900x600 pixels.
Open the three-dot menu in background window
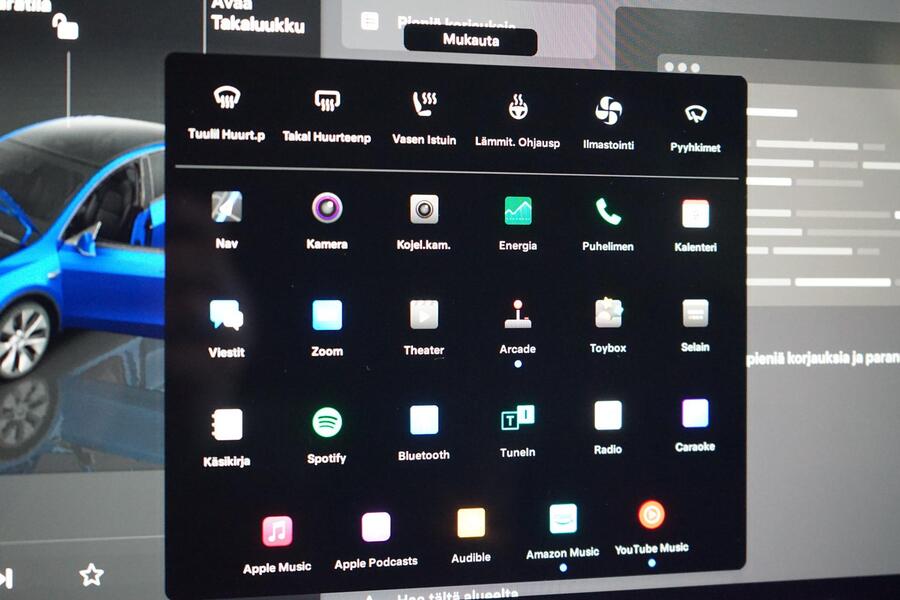click(682, 68)
